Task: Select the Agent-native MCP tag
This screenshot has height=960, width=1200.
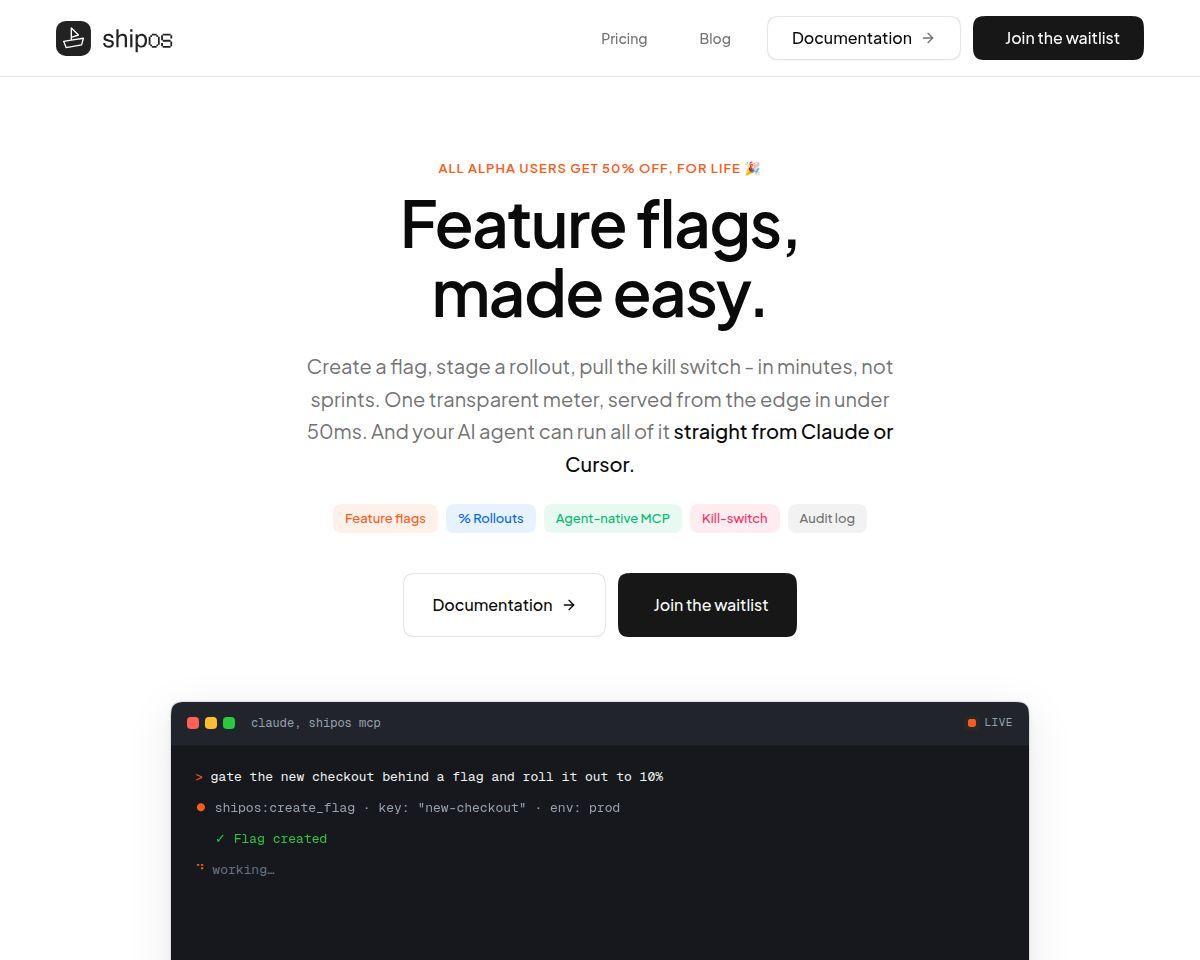Action: (x=613, y=518)
